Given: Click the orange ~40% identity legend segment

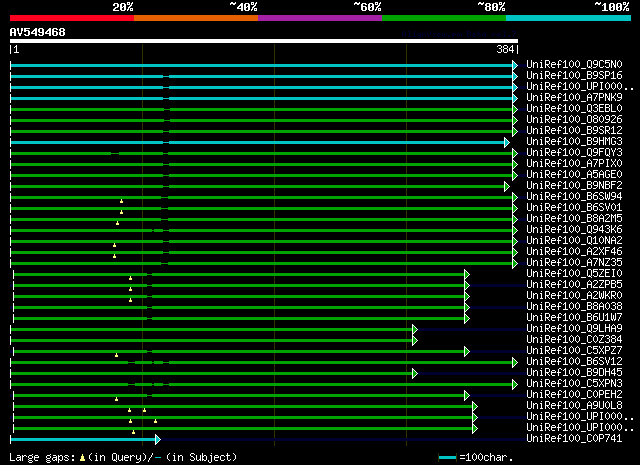Looking at the screenshot, I should pyautogui.click(x=196, y=18).
